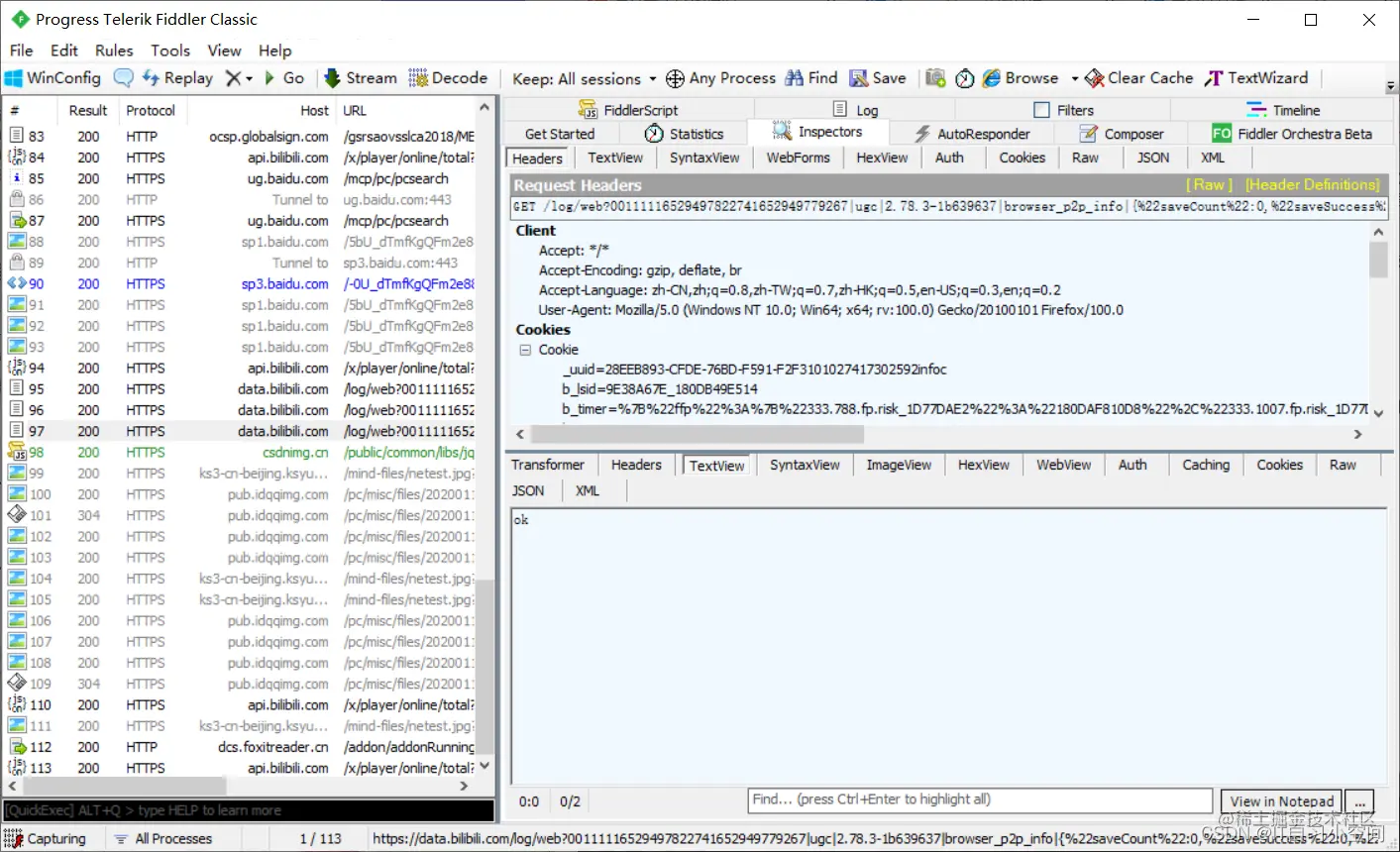The width and height of the screenshot is (1400, 852).
Task: Click the camera screenshot icon
Action: tap(935, 78)
